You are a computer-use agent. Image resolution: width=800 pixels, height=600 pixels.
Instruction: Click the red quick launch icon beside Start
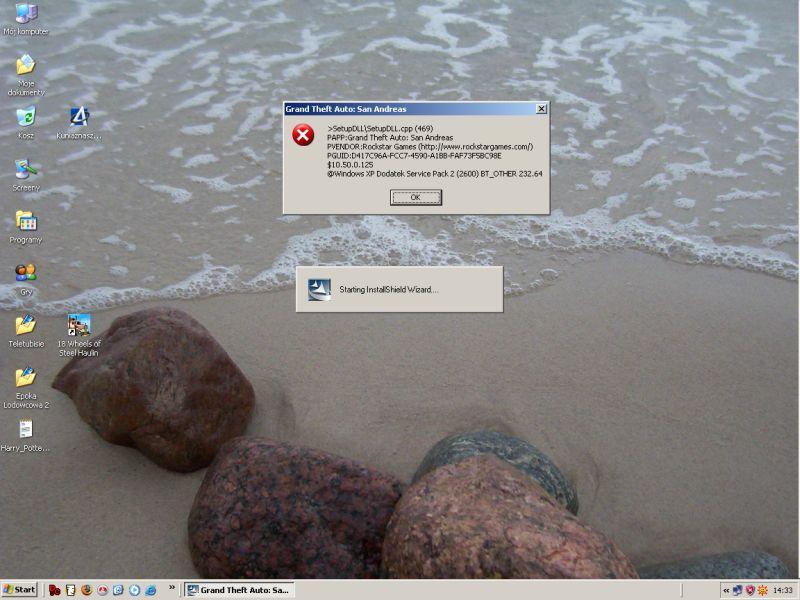(55, 590)
